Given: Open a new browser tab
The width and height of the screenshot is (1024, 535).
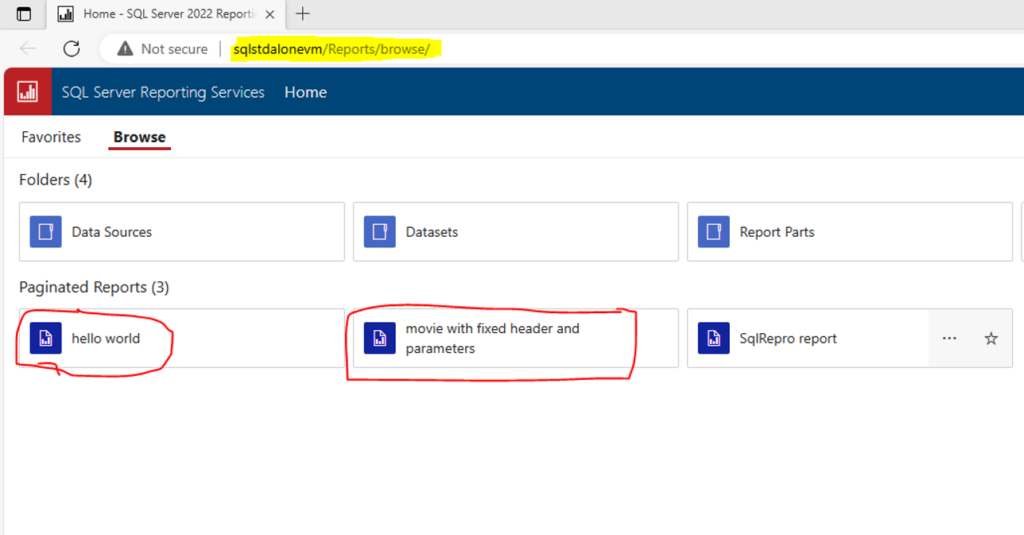Looking at the screenshot, I should coord(302,14).
